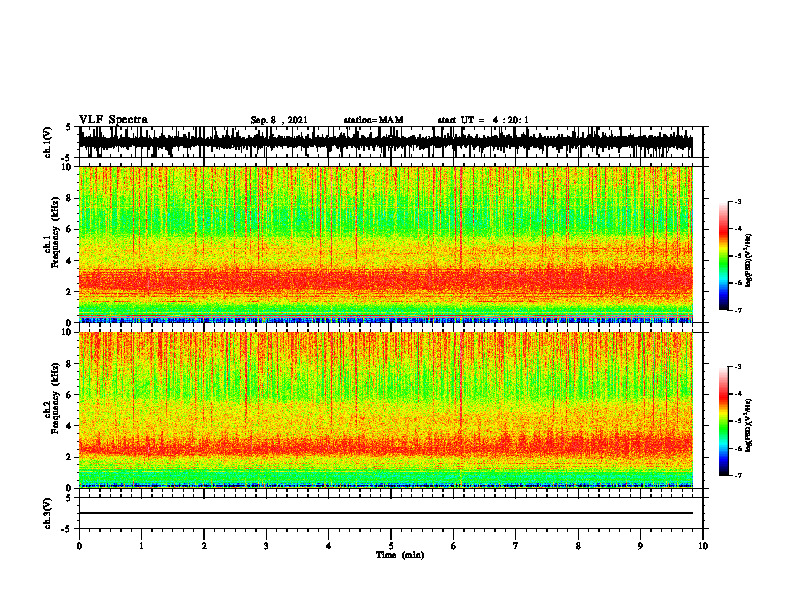792x612 pixels.
Task: Click the "-3" tick on ch.1 colorbar
Action: (x=737, y=202)
